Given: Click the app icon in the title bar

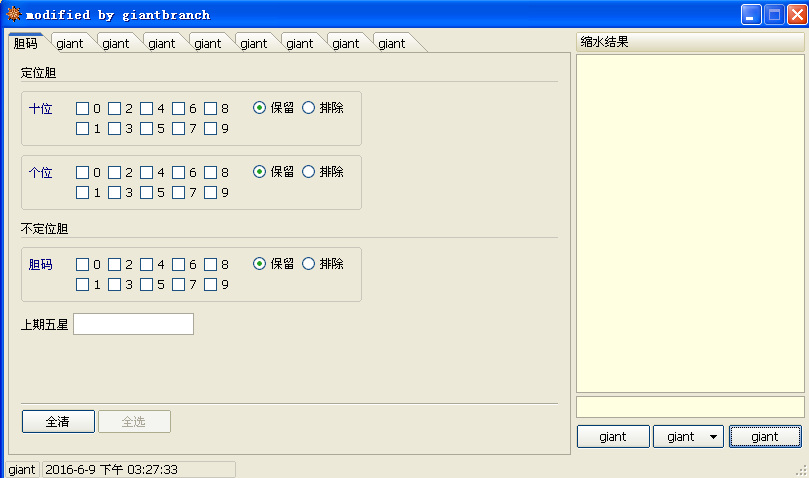Looking at the screenshot, I should [13, 14].
